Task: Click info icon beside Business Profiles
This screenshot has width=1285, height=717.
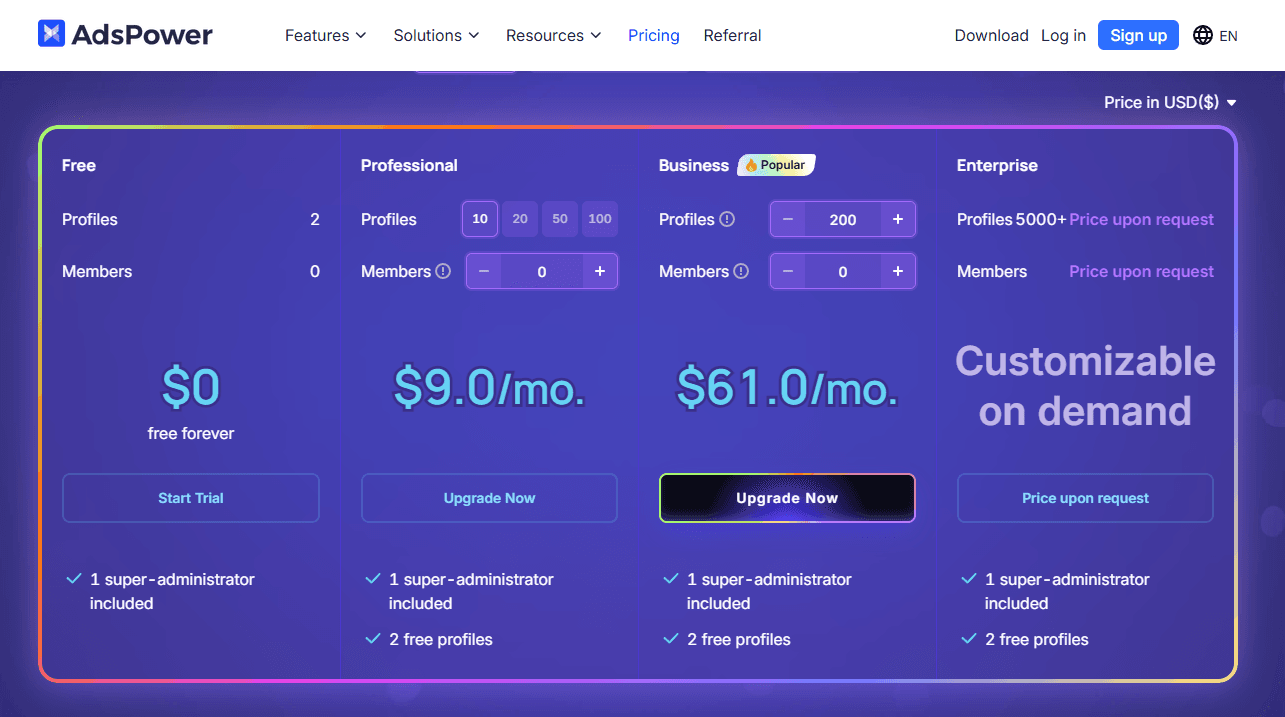Action: pos(727,219)
